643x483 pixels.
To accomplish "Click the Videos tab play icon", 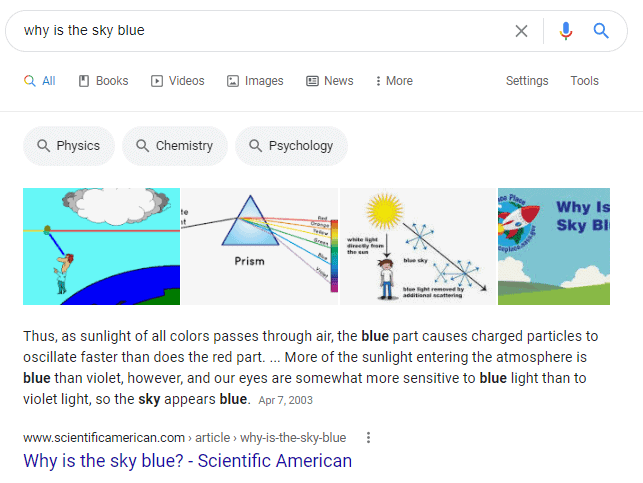I will click(157, 81).
